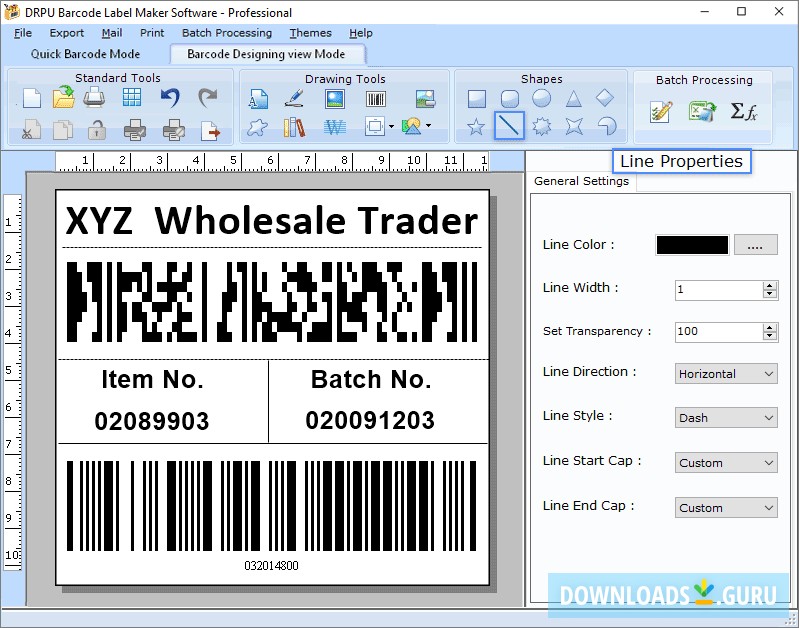Click the printer setup icon in Standard Tools
Viewport: 799px width, 628px height.
[x=94, y=97]
